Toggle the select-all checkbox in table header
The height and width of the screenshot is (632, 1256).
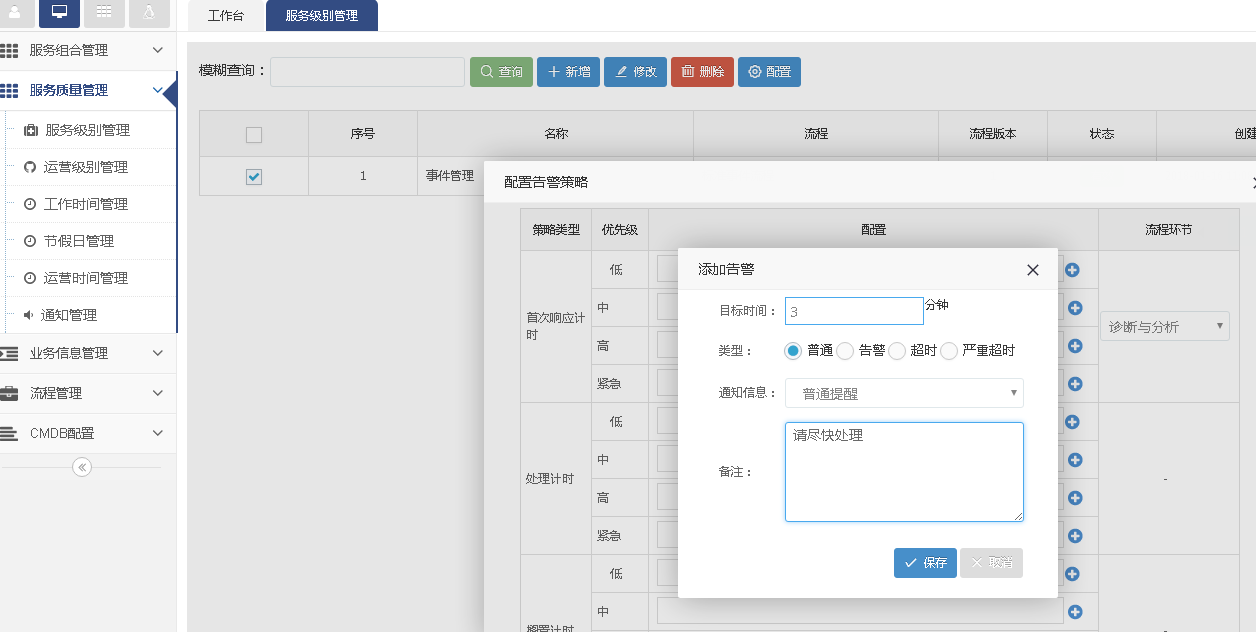(x=254, y=135)
